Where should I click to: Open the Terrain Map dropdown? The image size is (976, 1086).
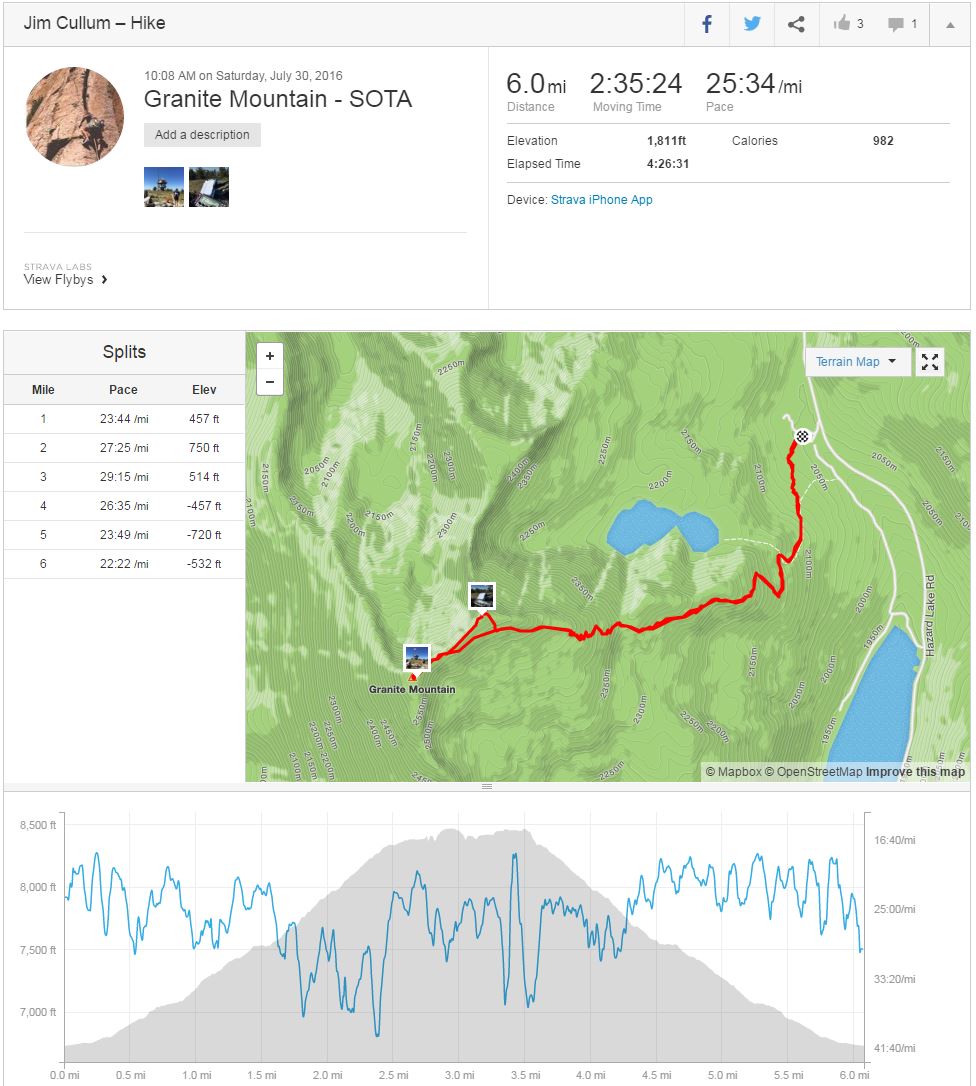856,362
